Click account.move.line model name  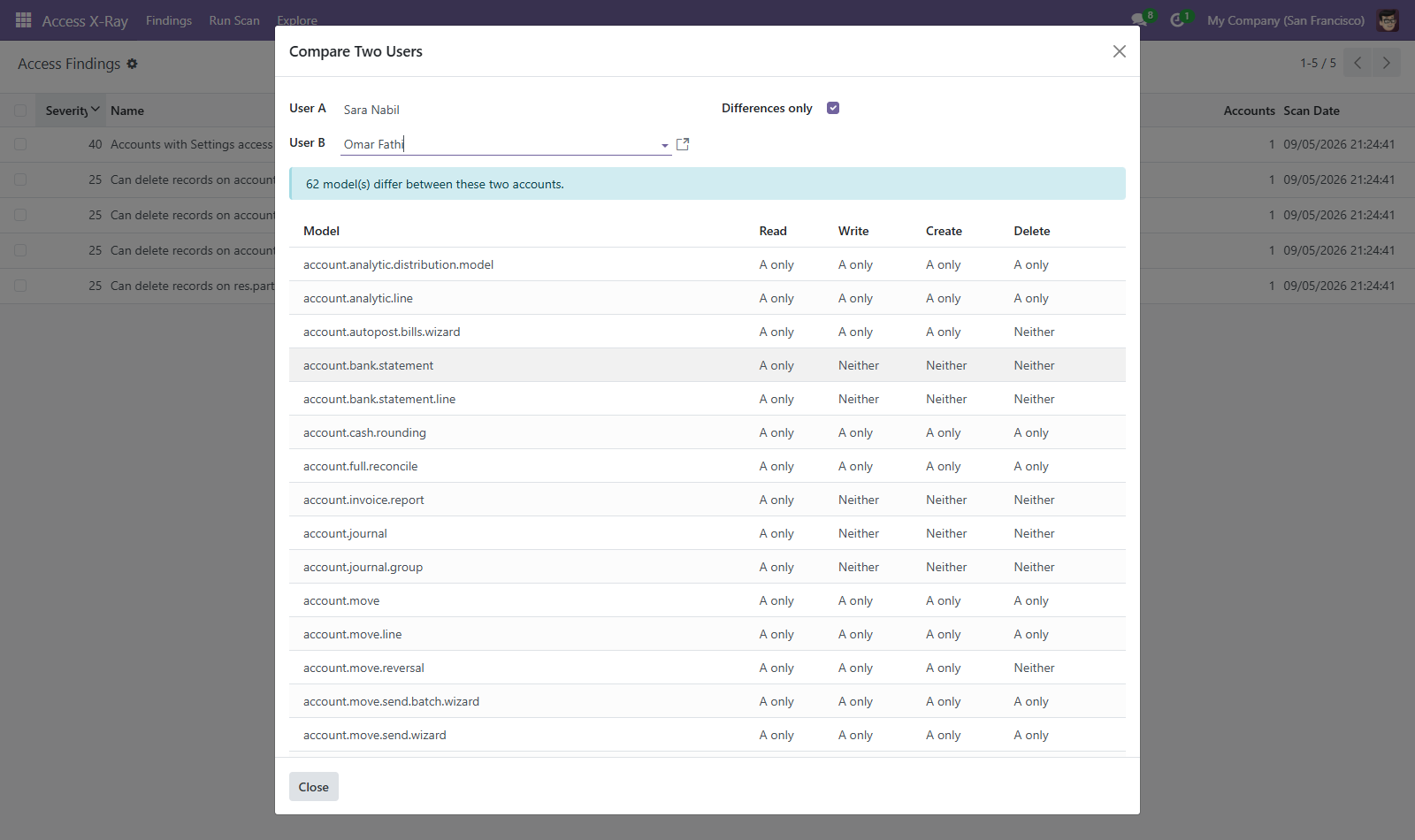pos(353,634)
